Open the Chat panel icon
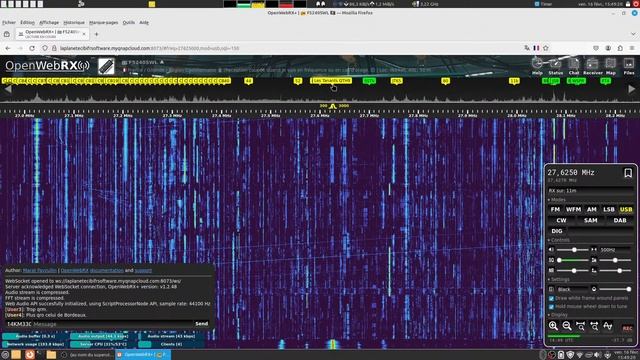The height and width of the screenshot is (360, 640). (x=574, y=66)
